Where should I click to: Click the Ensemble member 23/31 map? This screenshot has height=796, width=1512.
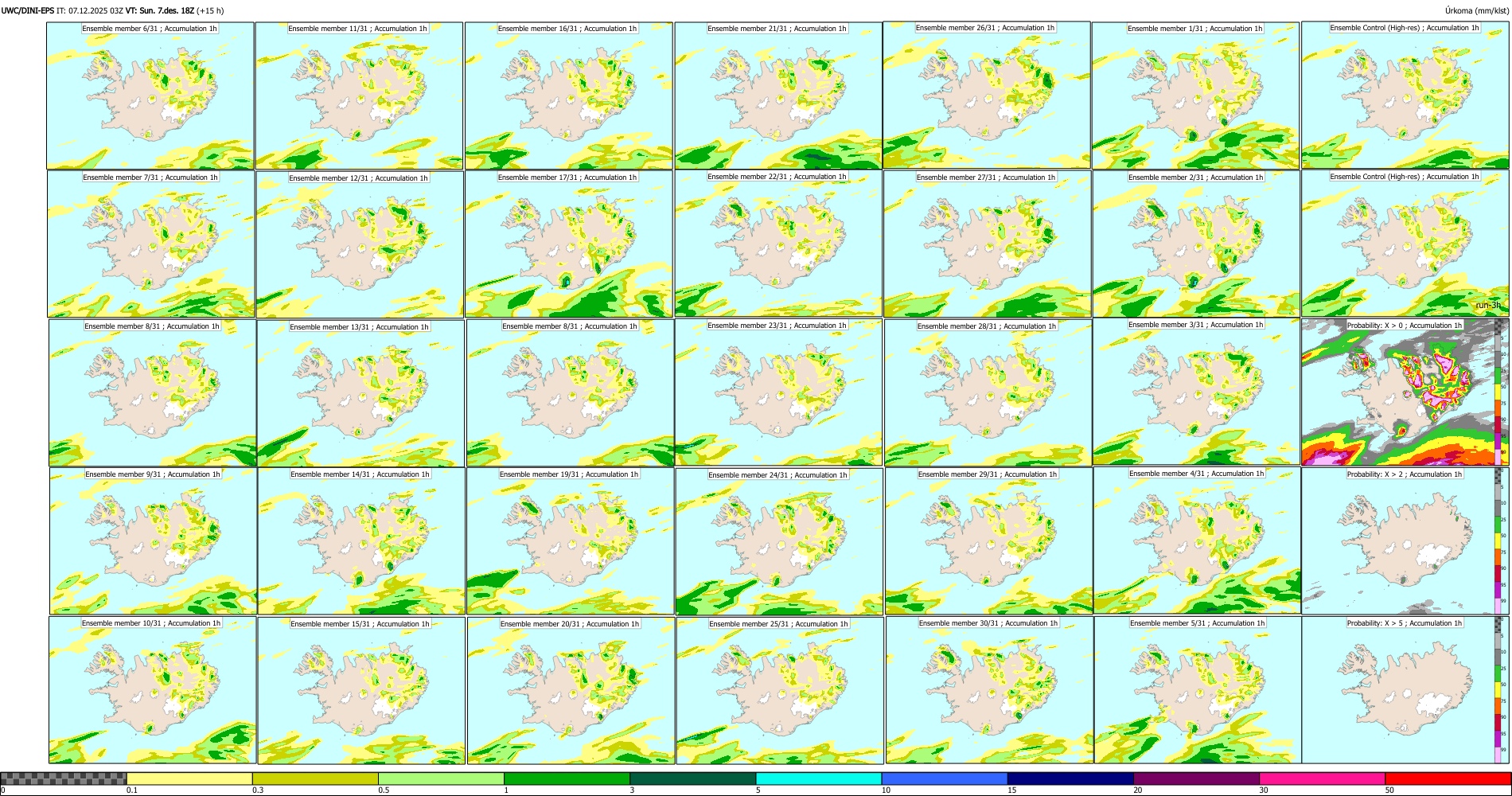tap(779, 392)
